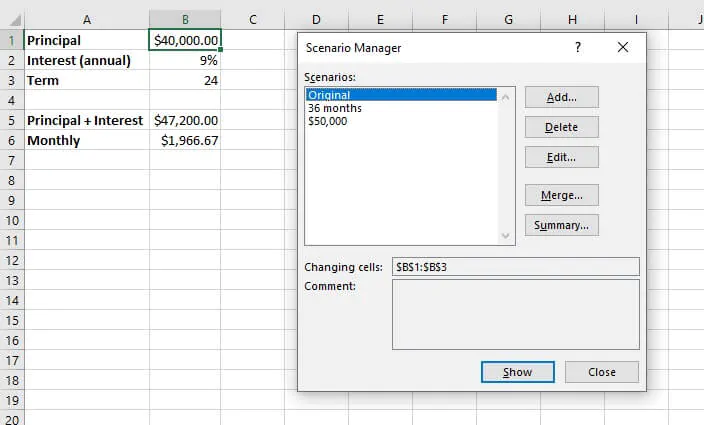Open the scenario Summary... button
704x425 pixels.
(x=562, y=225)
